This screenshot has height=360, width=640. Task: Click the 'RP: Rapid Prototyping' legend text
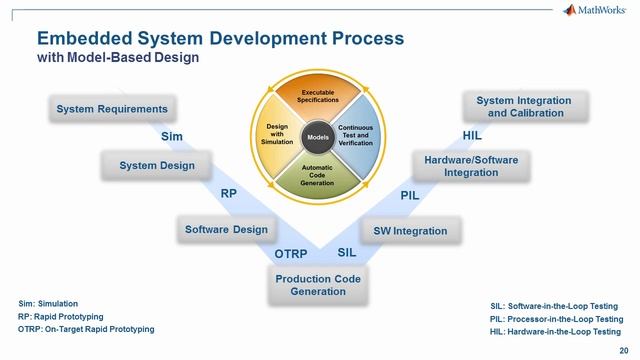click(60, 316)
